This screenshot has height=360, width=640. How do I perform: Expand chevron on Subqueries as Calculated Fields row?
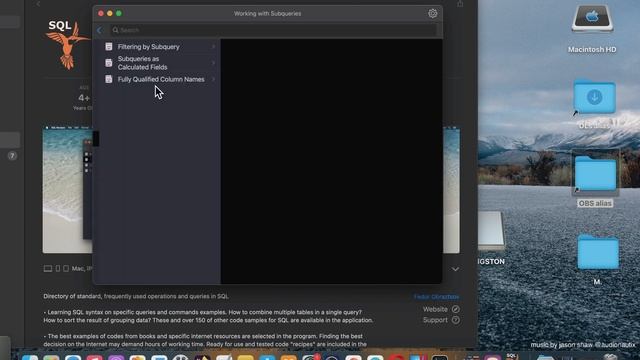(213, 63)
